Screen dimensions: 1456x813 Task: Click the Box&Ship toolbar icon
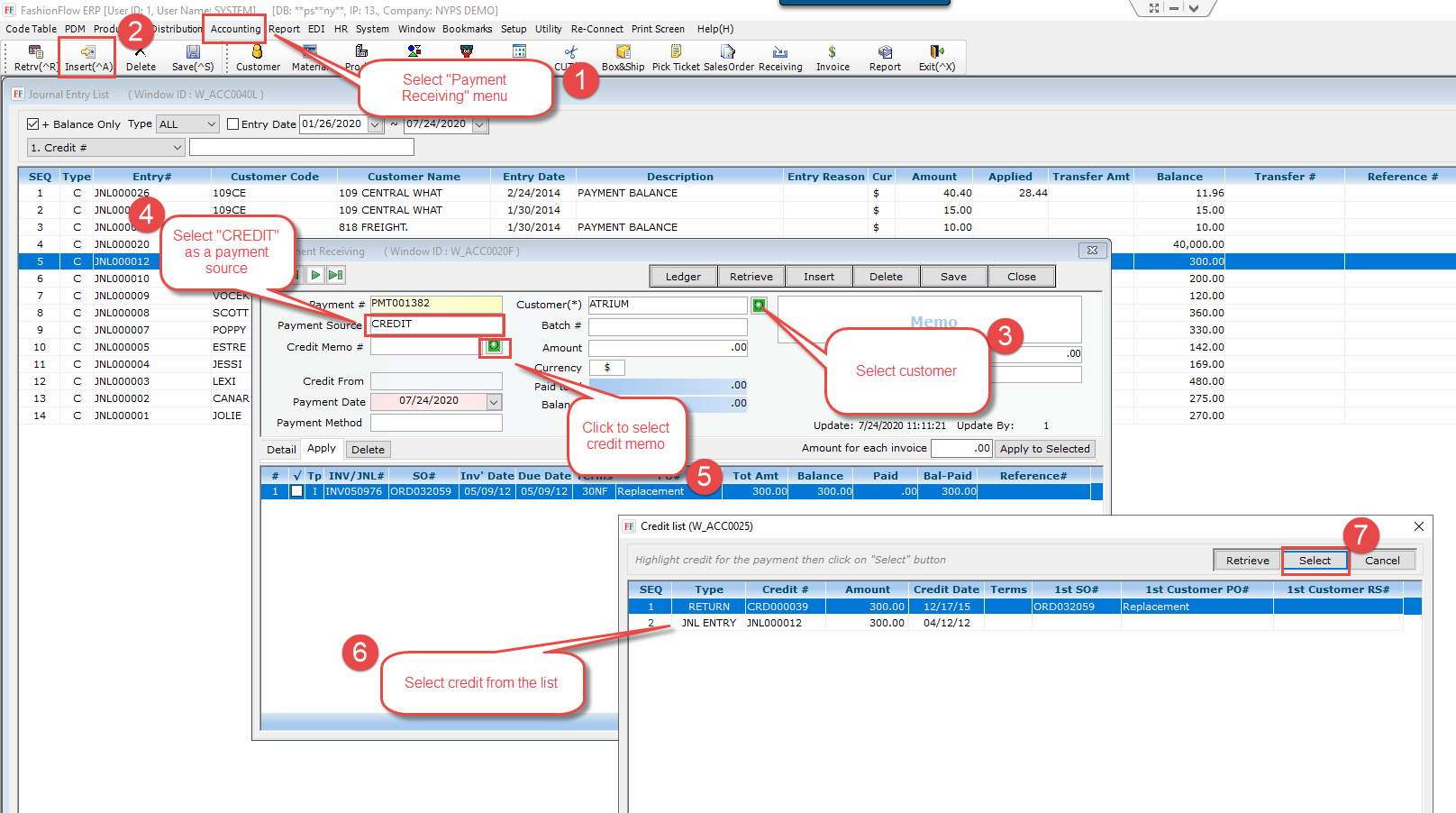tap(623, 58)
